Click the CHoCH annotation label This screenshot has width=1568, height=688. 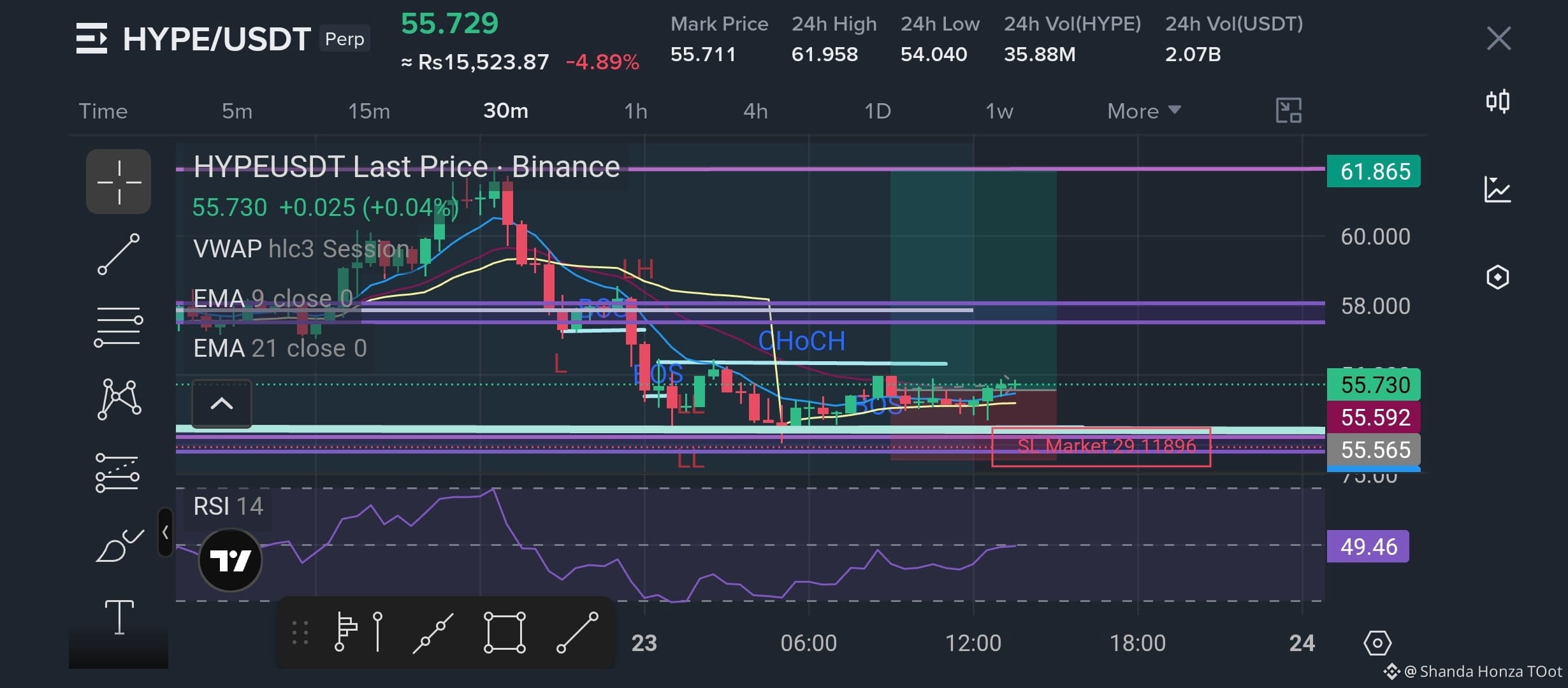801,341
